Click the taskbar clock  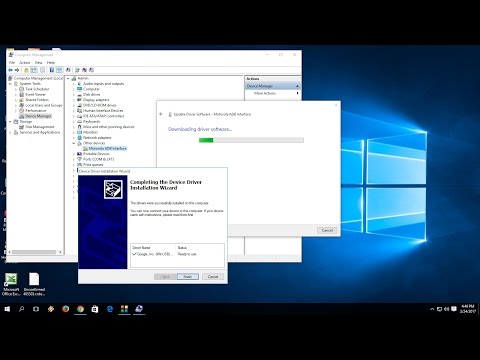coord(468,309)
